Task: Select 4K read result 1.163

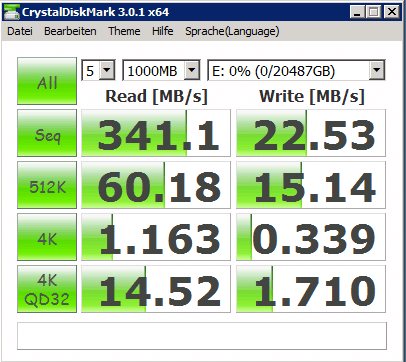Action: tap(156, 237)
